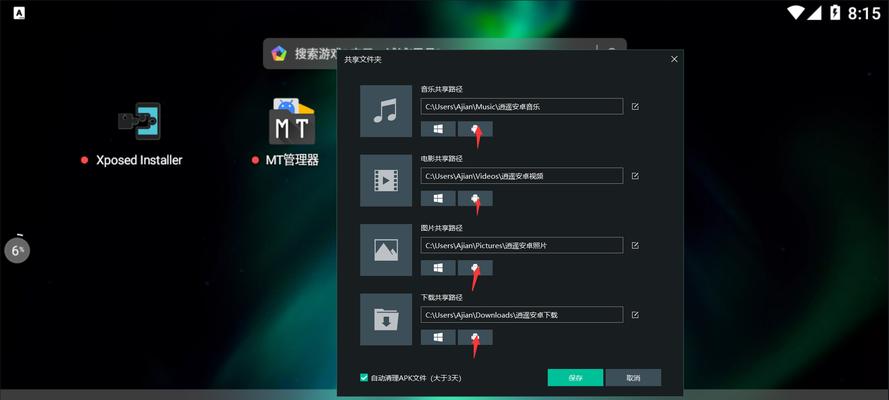Open video folder in Windows
This screenshot has height=400, width=889.
(x=438, y=198)
